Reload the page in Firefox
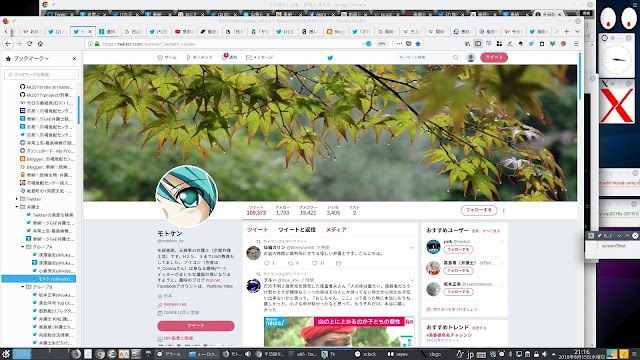The width and height of the screenshot is (640, 360). point(29,44)
